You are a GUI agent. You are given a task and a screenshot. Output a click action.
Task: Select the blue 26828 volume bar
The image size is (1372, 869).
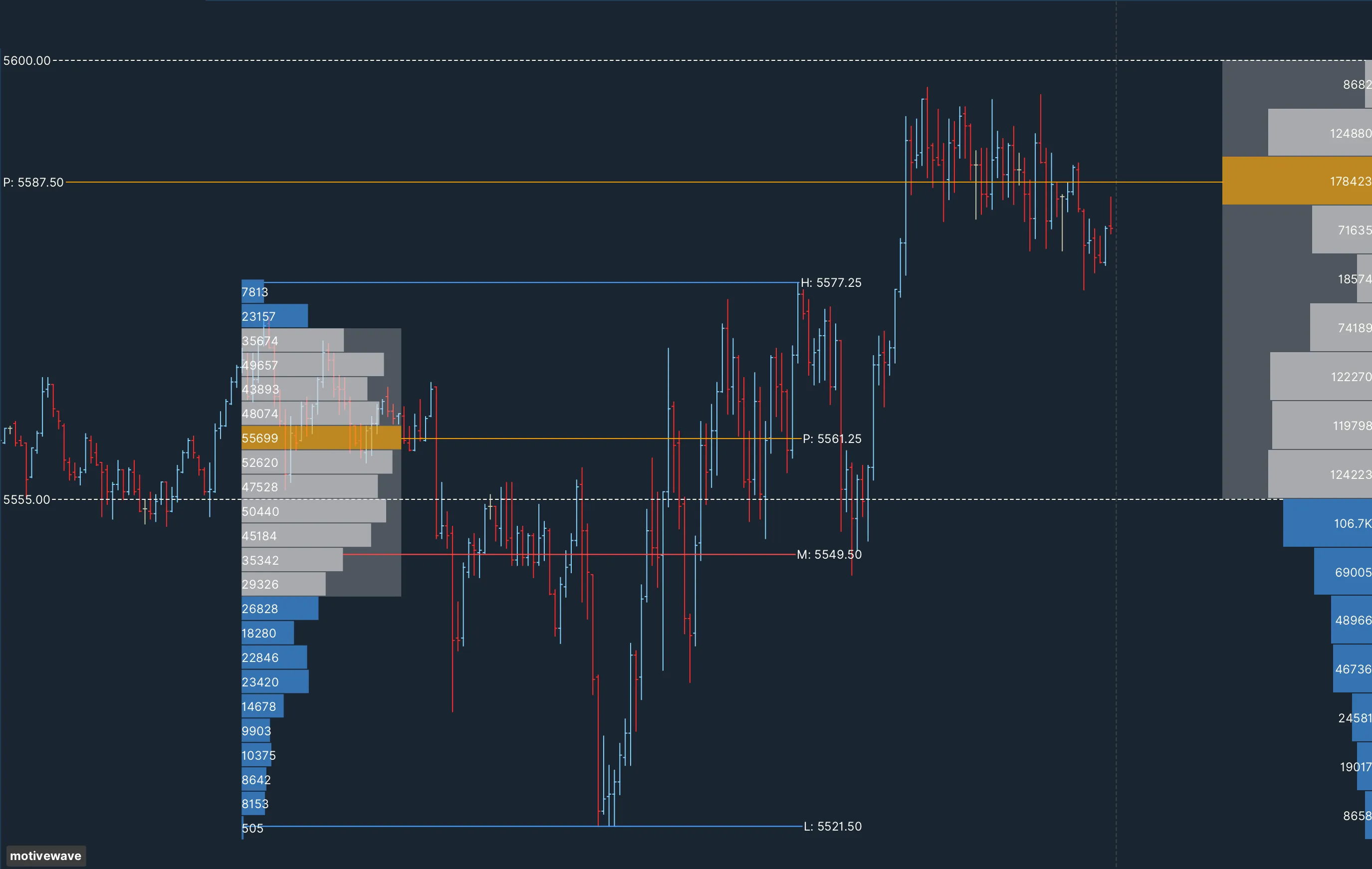tap(280, 609)
